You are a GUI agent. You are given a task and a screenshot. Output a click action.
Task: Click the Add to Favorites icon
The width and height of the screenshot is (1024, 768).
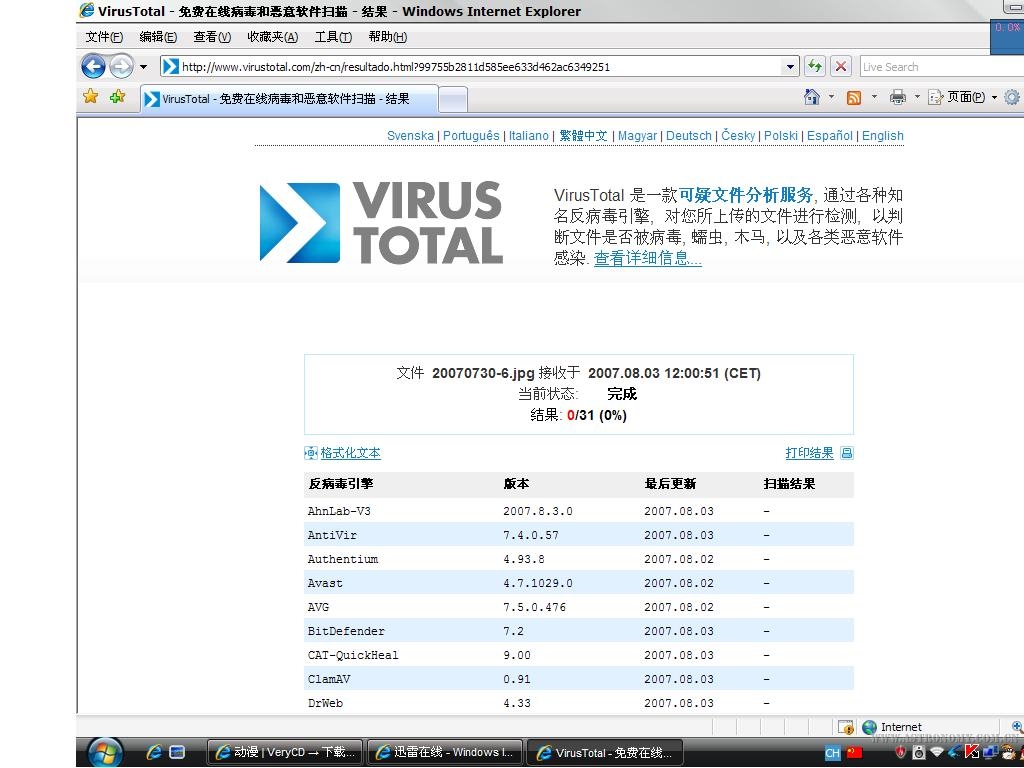pyautogui.click(x=118, y=97)
